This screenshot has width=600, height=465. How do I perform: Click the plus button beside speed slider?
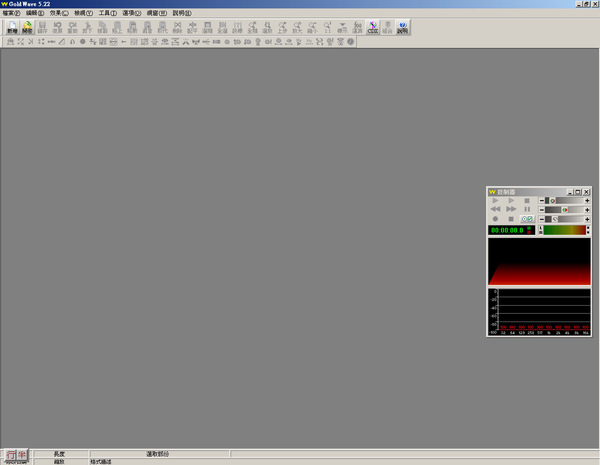tap(587, 219)
